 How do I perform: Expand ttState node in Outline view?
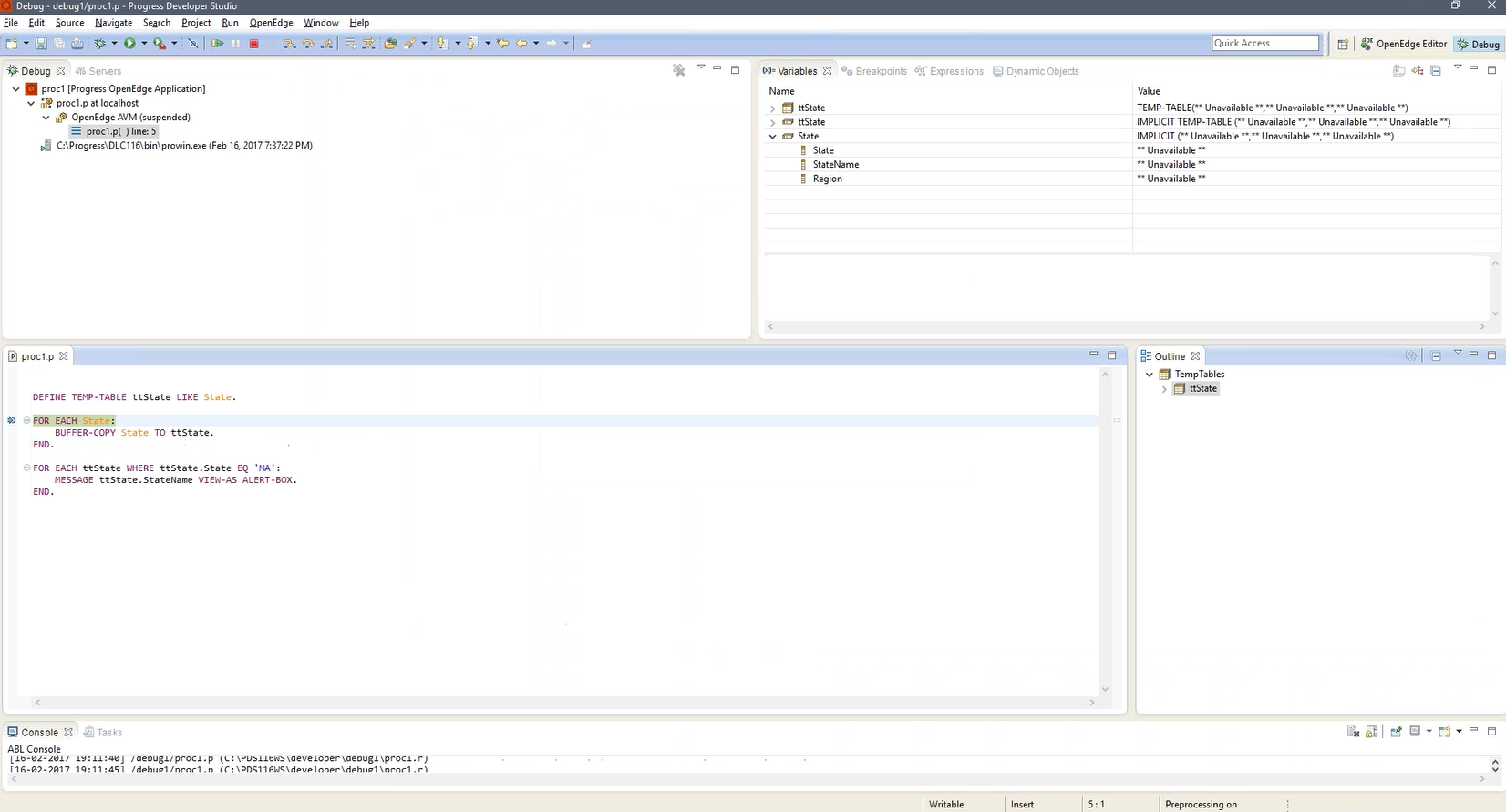pos(1164,389)
